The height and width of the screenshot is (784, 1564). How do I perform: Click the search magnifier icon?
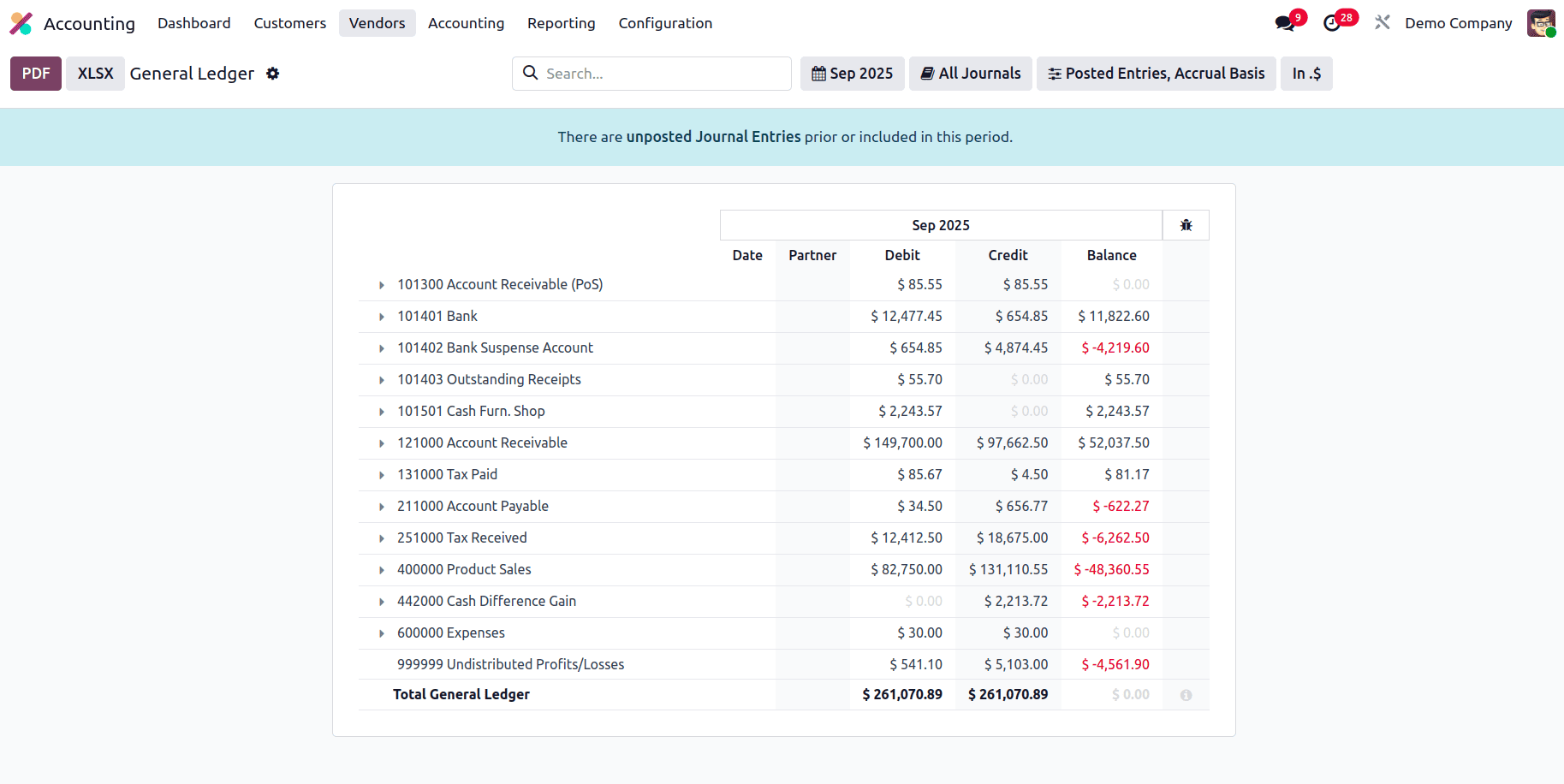531,73
